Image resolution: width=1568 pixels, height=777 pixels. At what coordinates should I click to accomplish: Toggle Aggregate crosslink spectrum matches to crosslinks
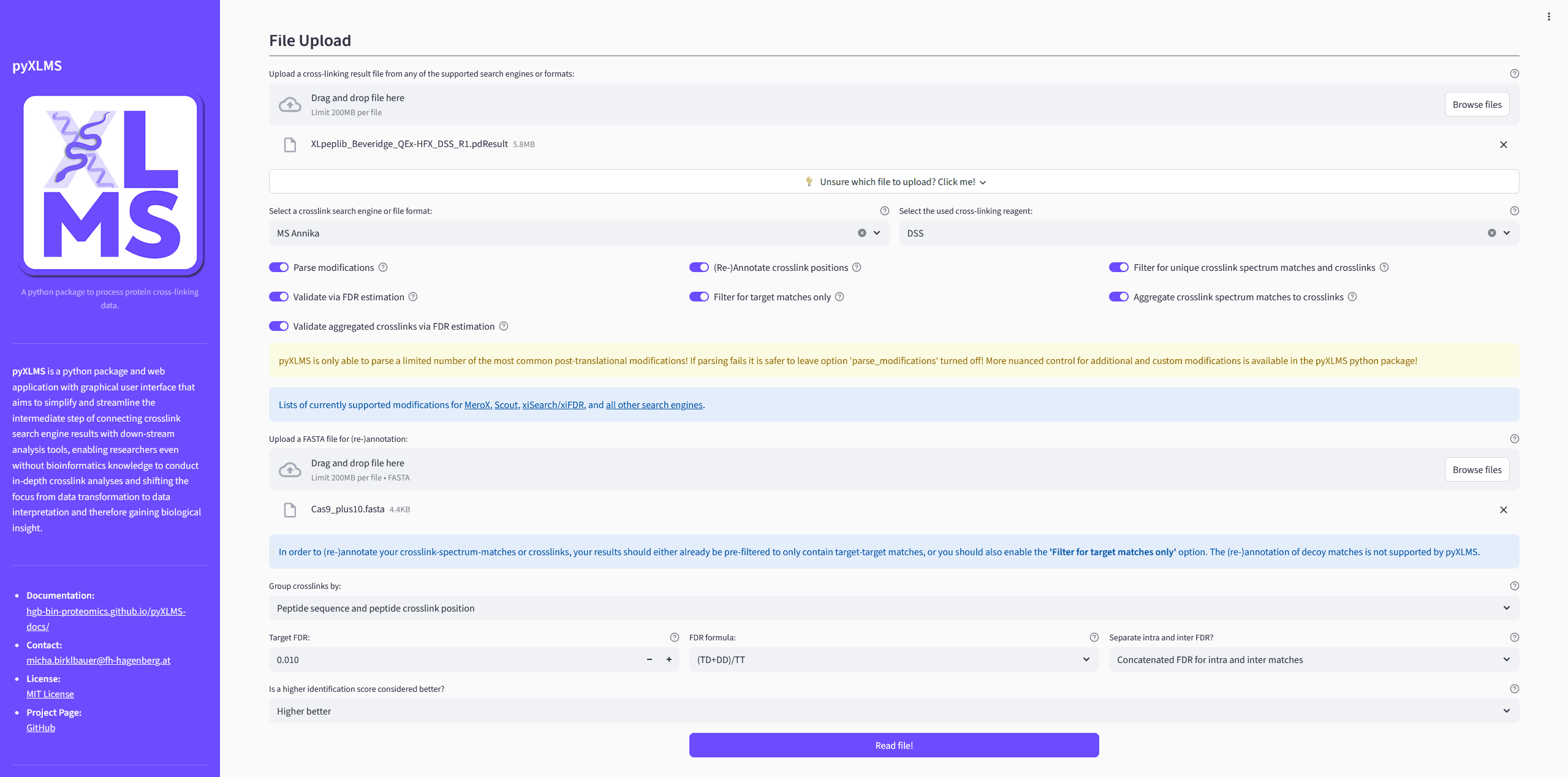[1118, 297]
